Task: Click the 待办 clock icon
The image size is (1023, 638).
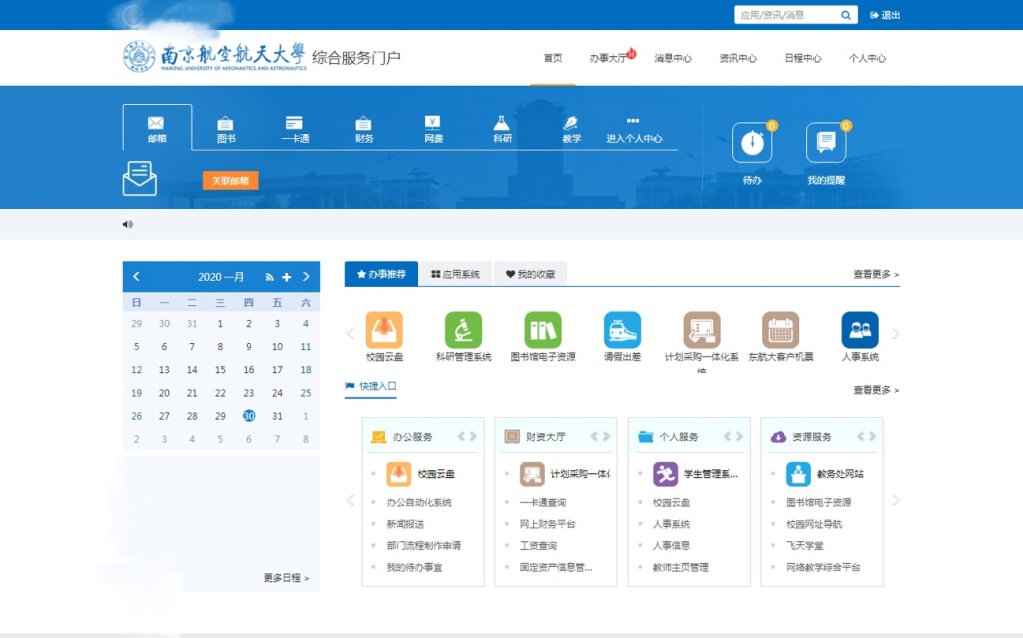Action: (752, 144)
